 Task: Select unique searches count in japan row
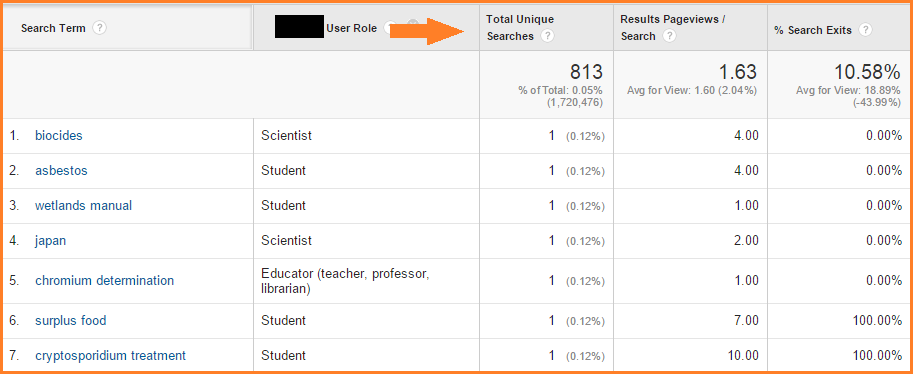(x=551, y=241)
